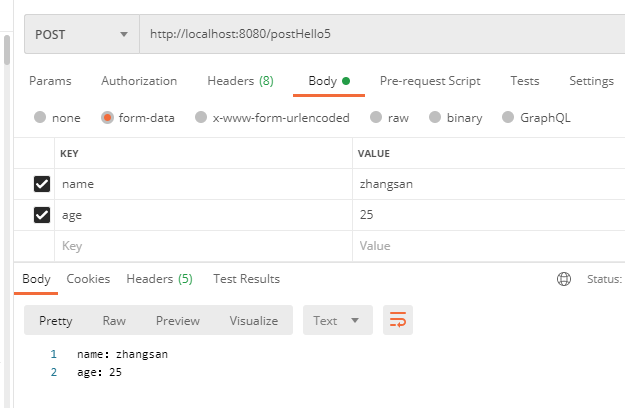Screen dimensions: 625x408
Task: Choose the x-www-form-urlencoded option
Action: (x=201, y=118)
